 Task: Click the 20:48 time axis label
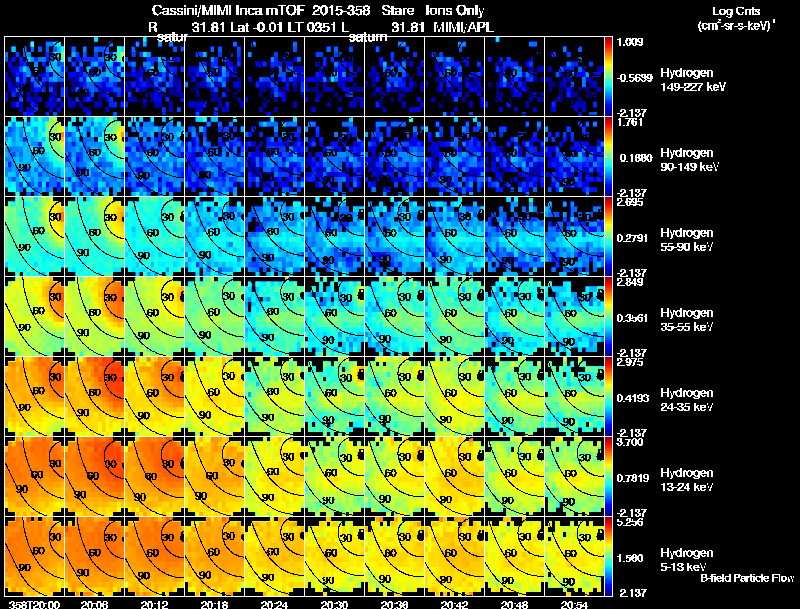tap(514, 605)
